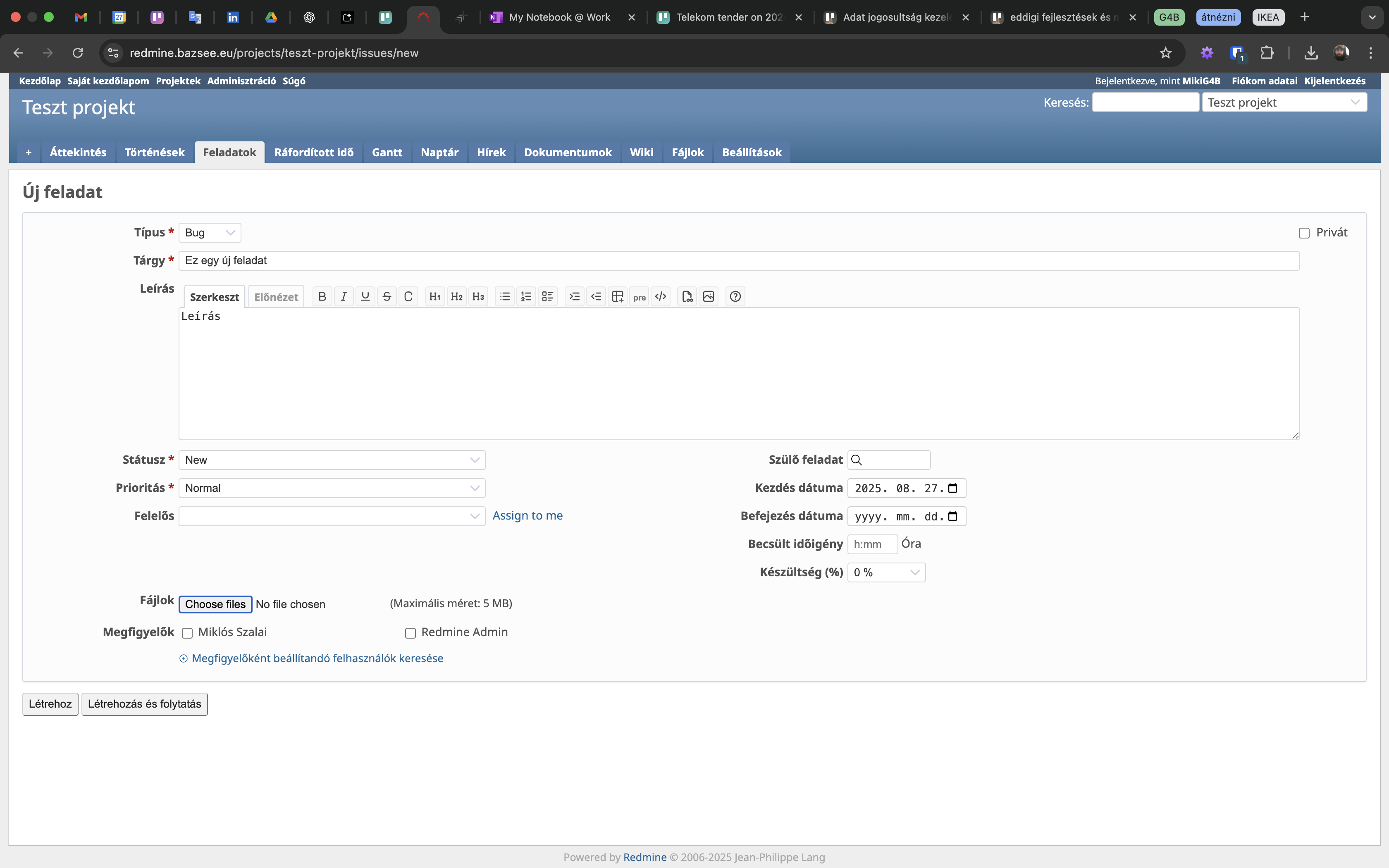Image resolution: width=1389 pixels, height=868 pixels.
Task: Insert a table in description
Action: tap(618, 296)
